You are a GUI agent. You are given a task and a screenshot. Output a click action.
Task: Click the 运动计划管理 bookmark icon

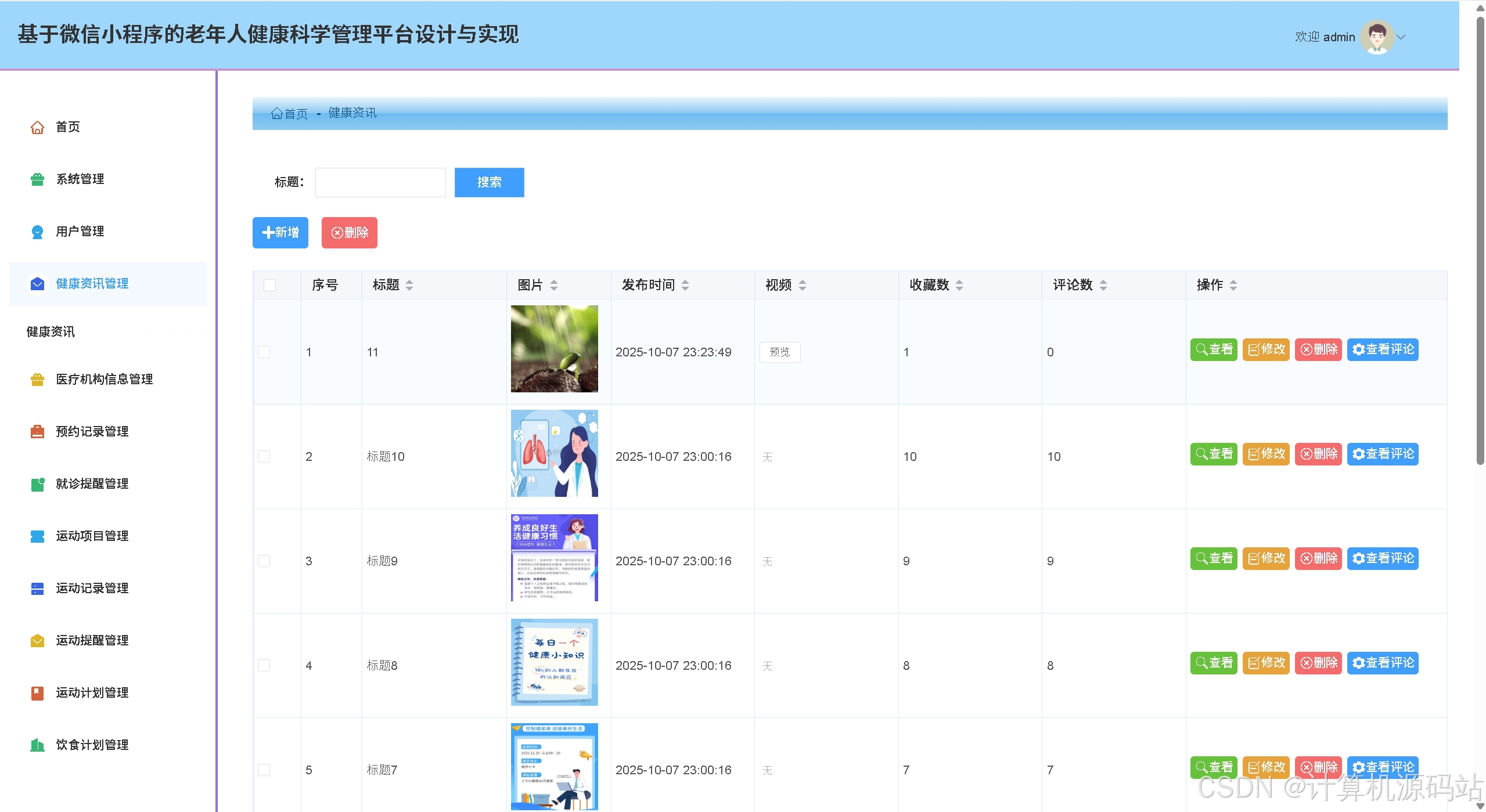tap(37, 693)
